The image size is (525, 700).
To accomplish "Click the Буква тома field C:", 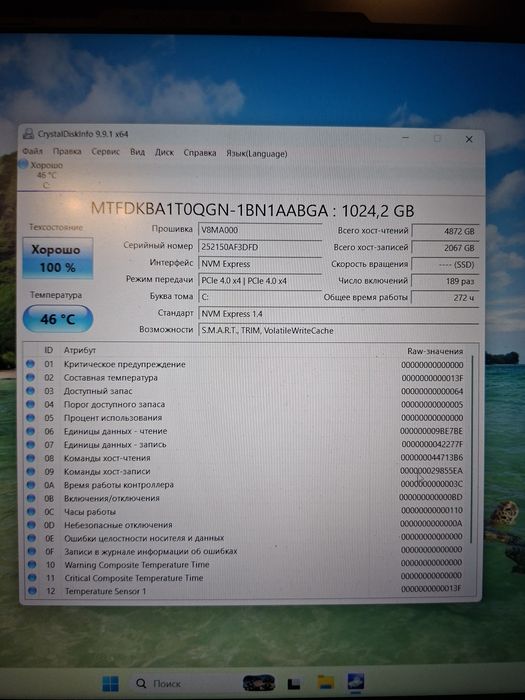I will click(259, 297).
